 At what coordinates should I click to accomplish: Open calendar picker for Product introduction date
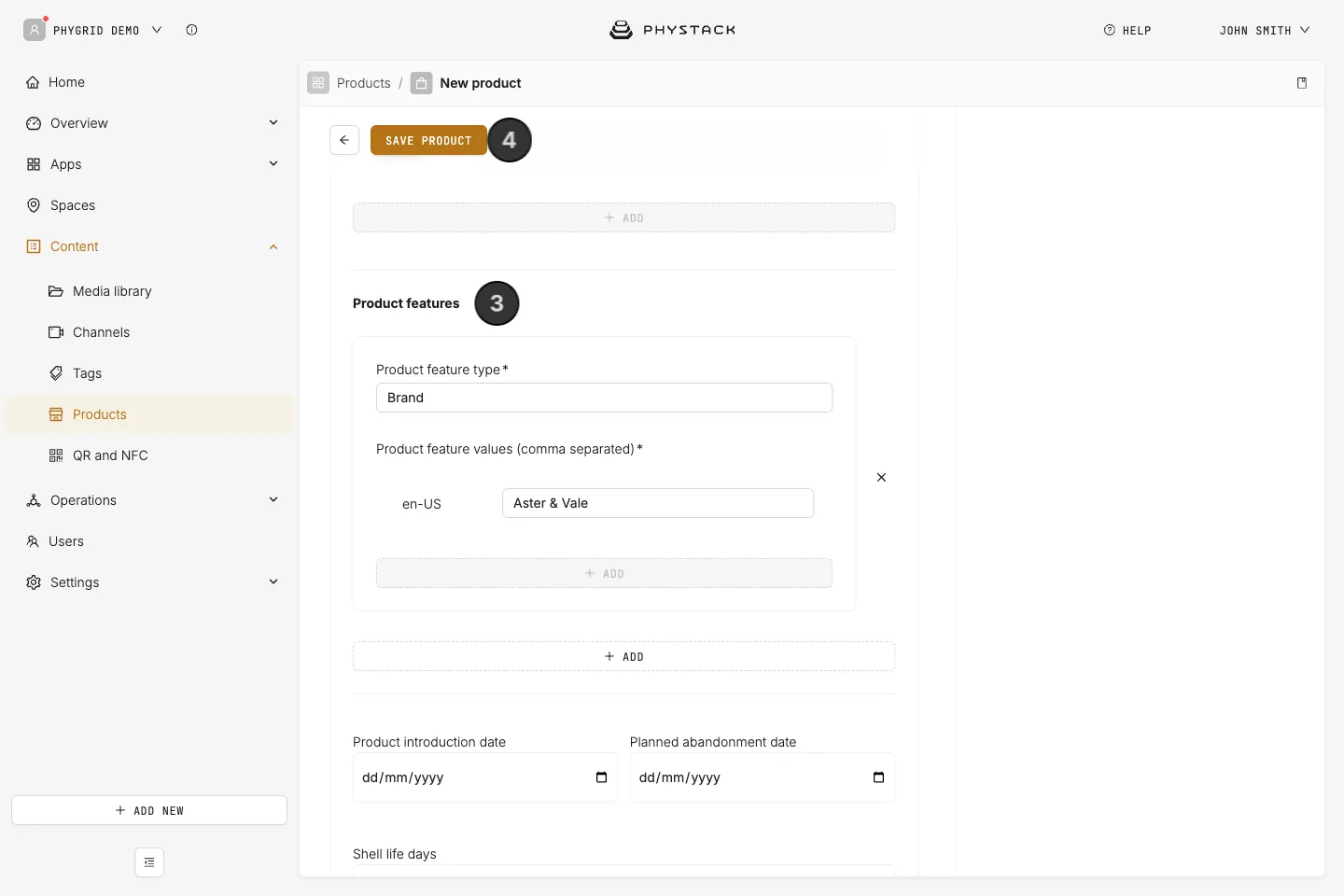click(x=601, y=777)
